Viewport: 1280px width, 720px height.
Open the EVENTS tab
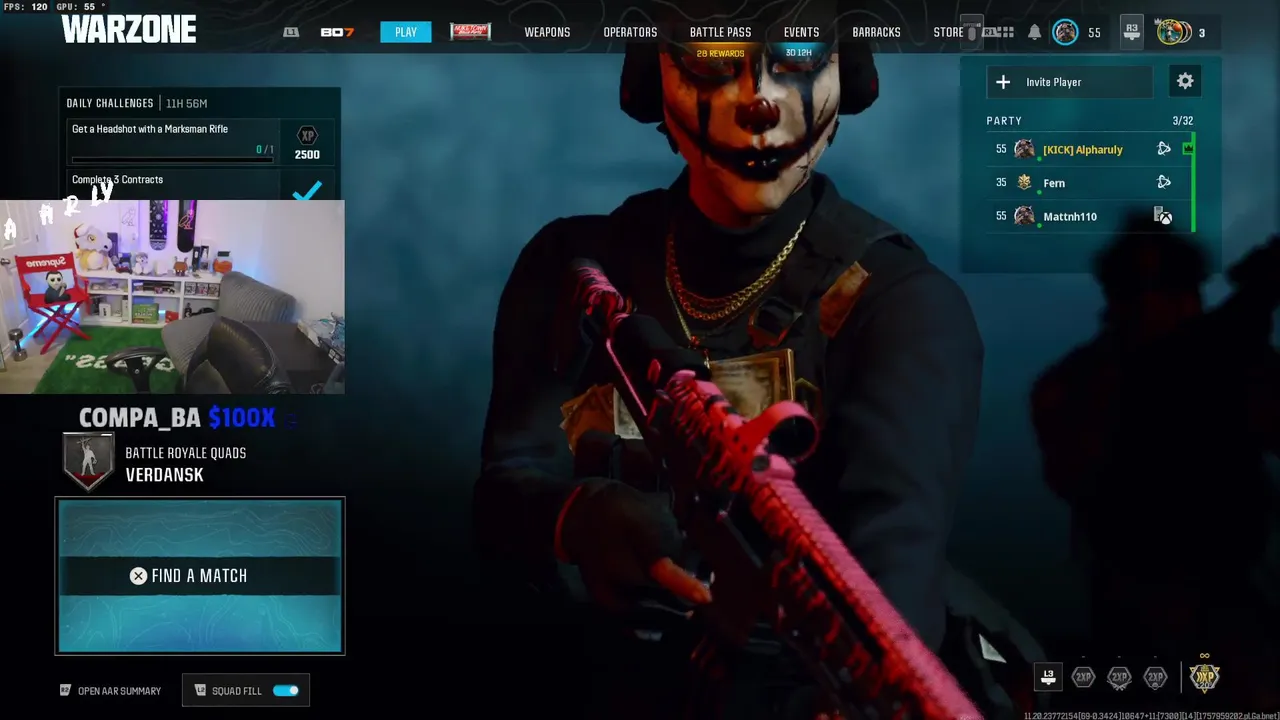tap(801, 32)
